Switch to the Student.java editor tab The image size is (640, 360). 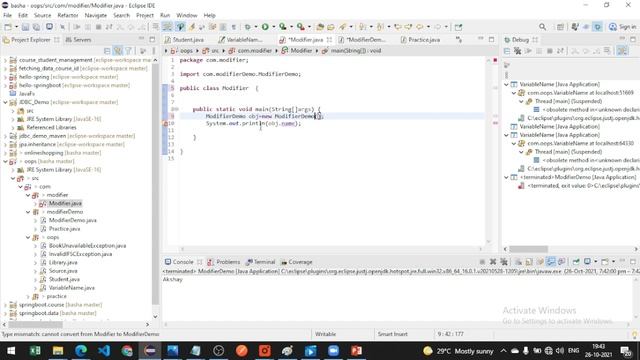tap(184, 40)
